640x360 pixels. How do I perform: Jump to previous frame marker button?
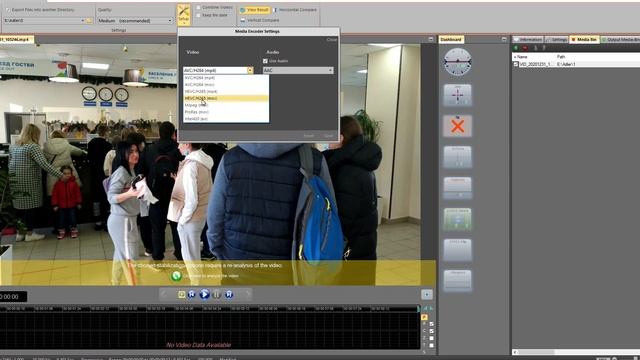(x=192, y=294)
